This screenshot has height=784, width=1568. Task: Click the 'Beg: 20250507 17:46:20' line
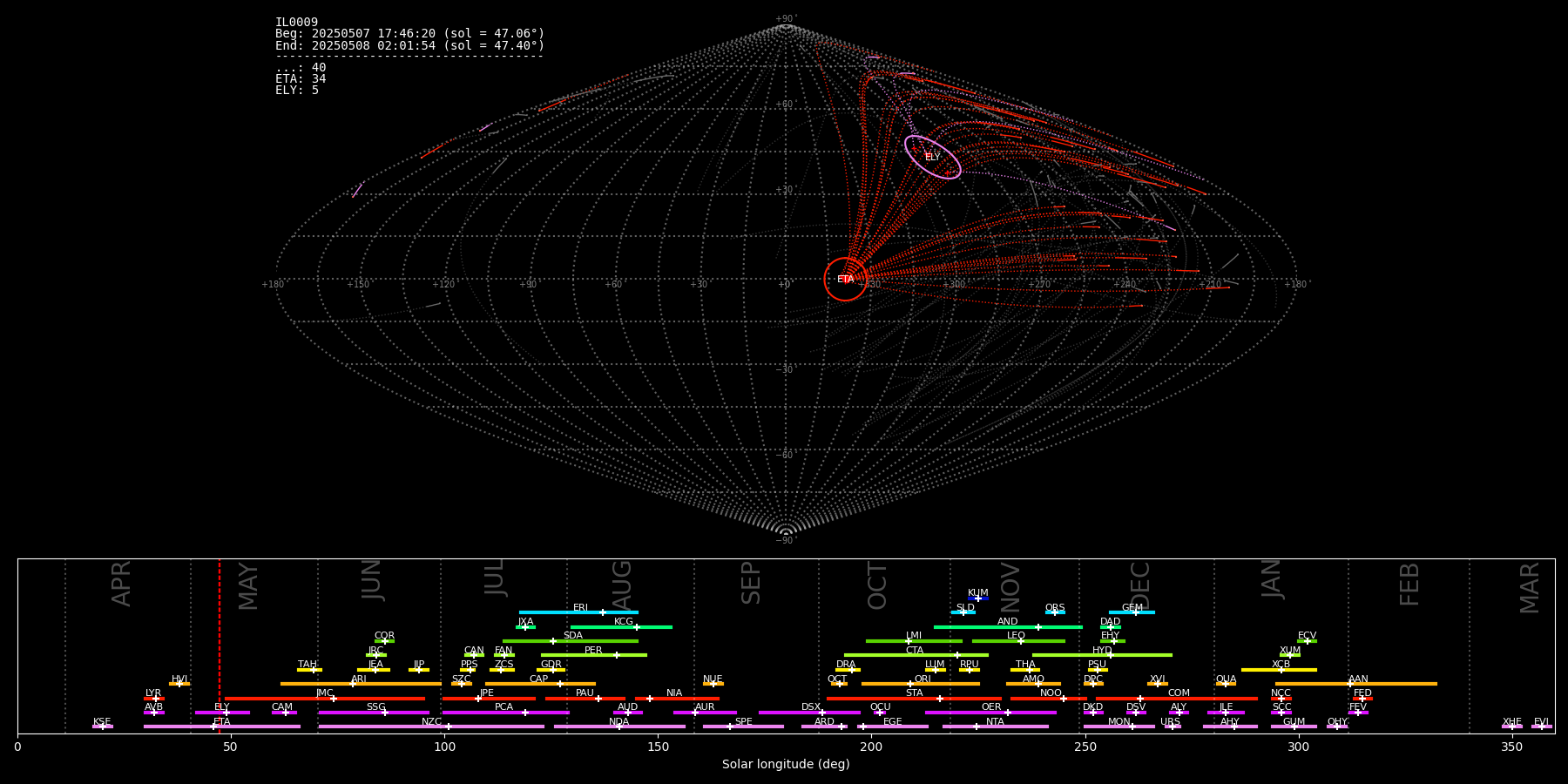(409, 34)
